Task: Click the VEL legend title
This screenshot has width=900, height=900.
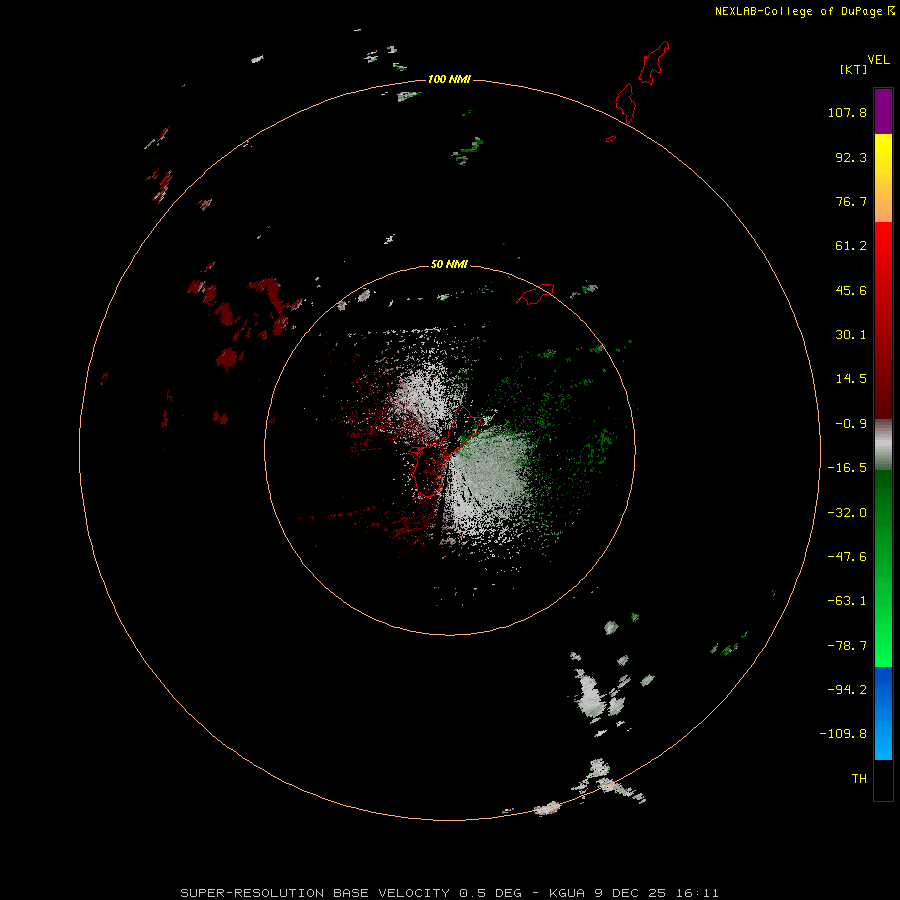Action: pyautogui.click(x=878, y=60)
